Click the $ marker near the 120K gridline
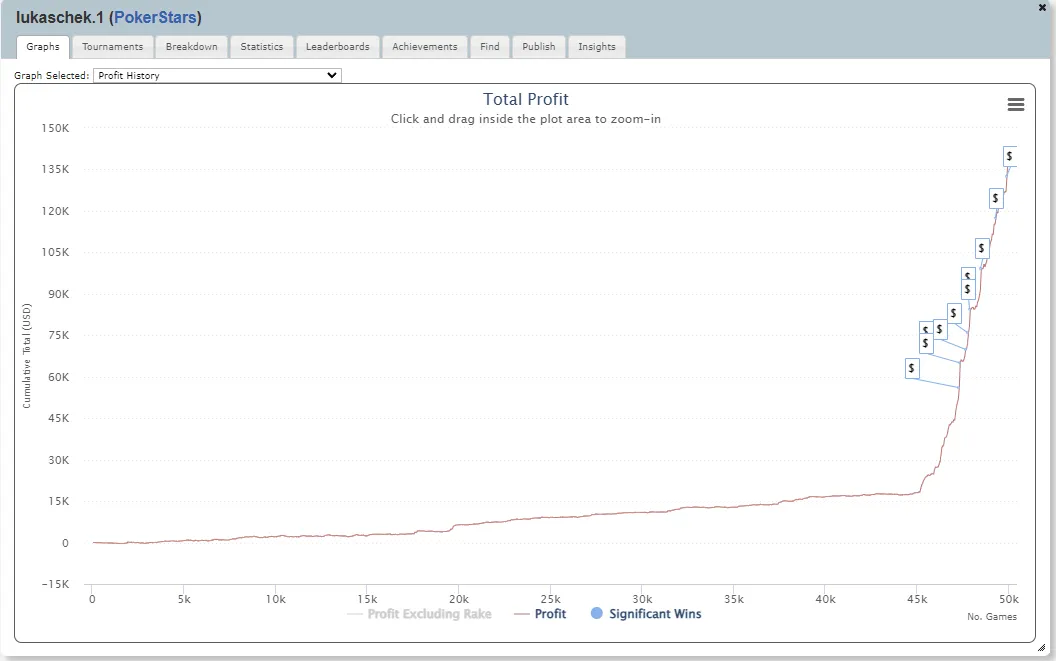This screenshot has height=661, width=1056. point(995,199)
